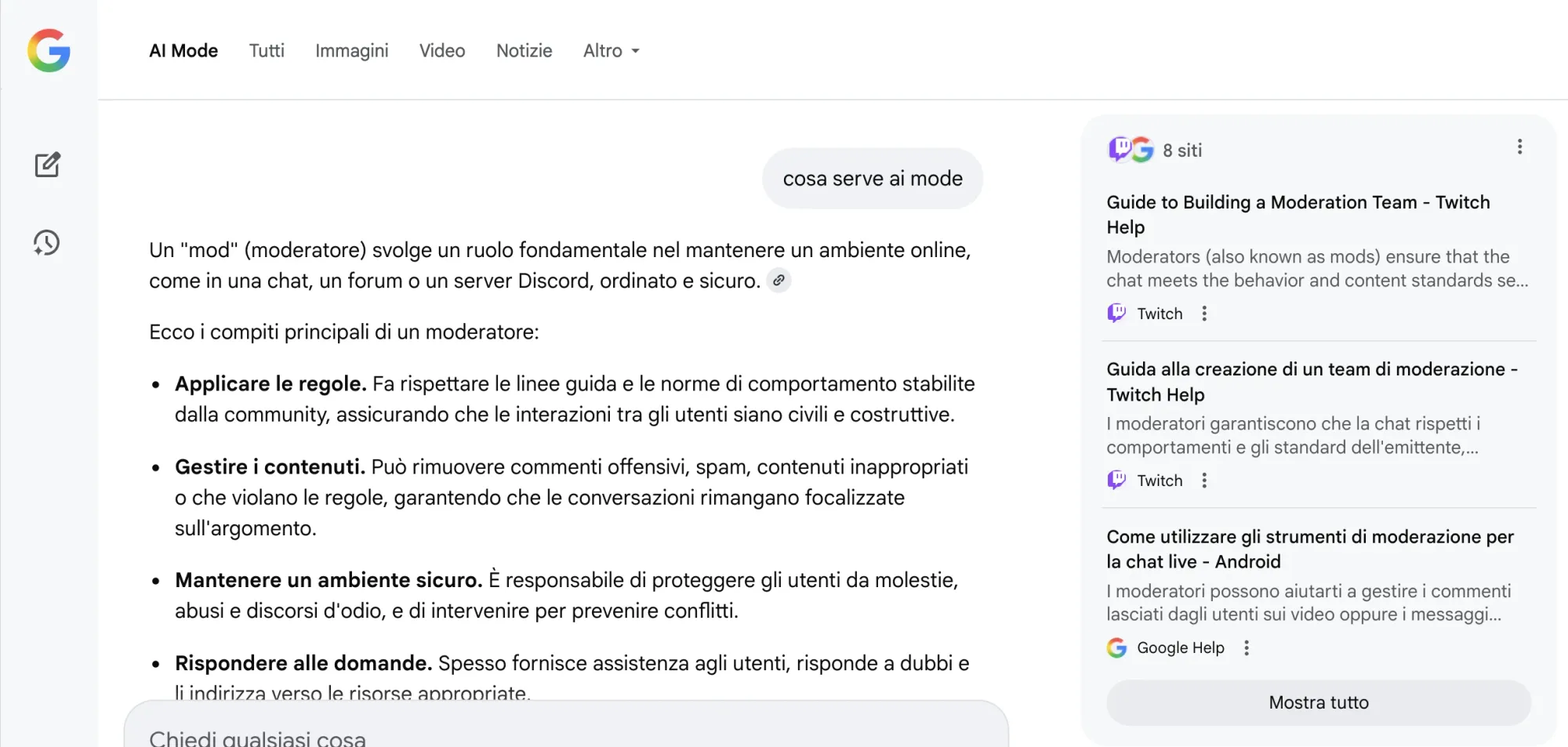This screenshot has height=747, width=1568.
Task: Open options for Google Help source
Action: coord(1247,647)
